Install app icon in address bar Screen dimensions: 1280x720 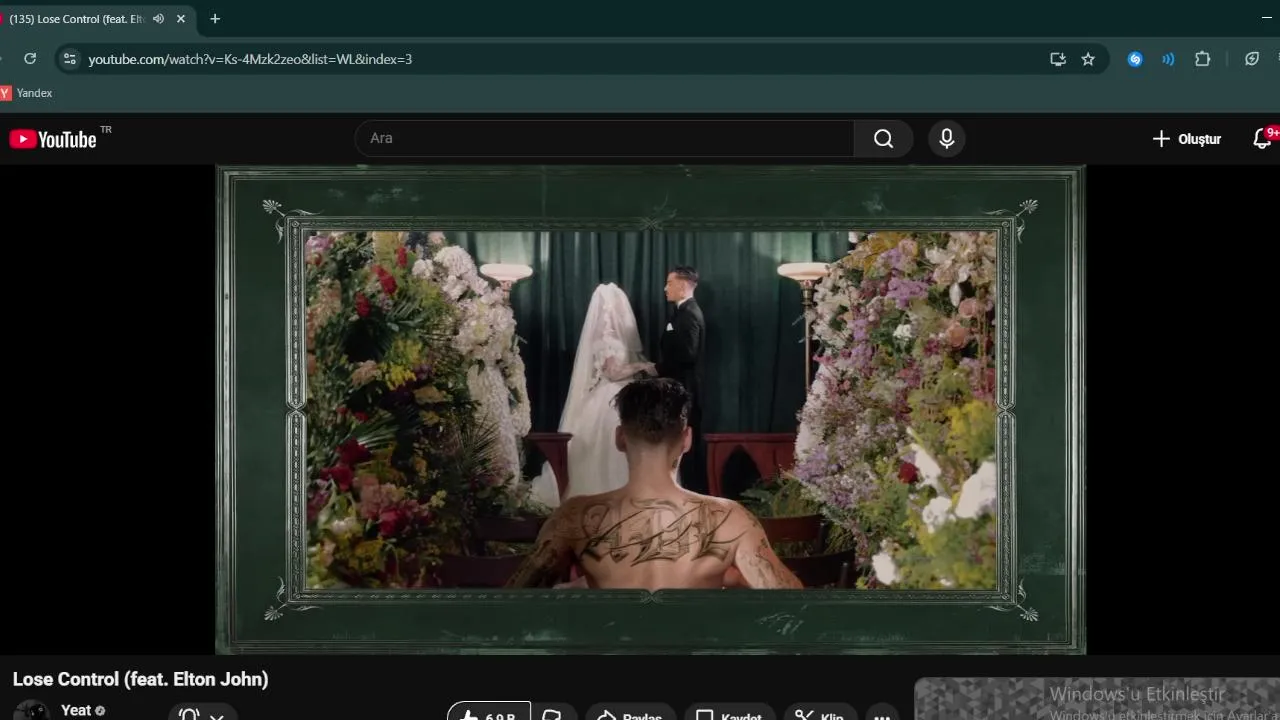[1058, 59]
